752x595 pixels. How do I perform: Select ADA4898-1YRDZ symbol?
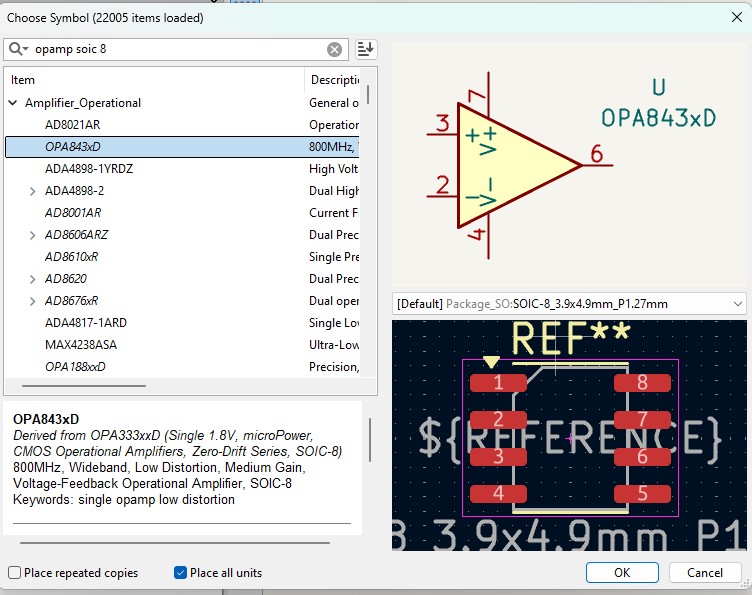(x=89, y=169)
